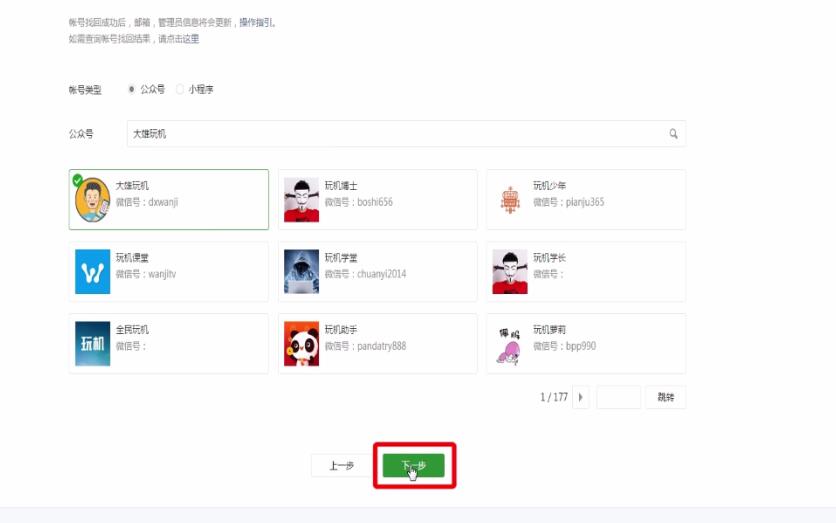Click the green 下一步 button
836x523 pixels.
click(413, 465)
